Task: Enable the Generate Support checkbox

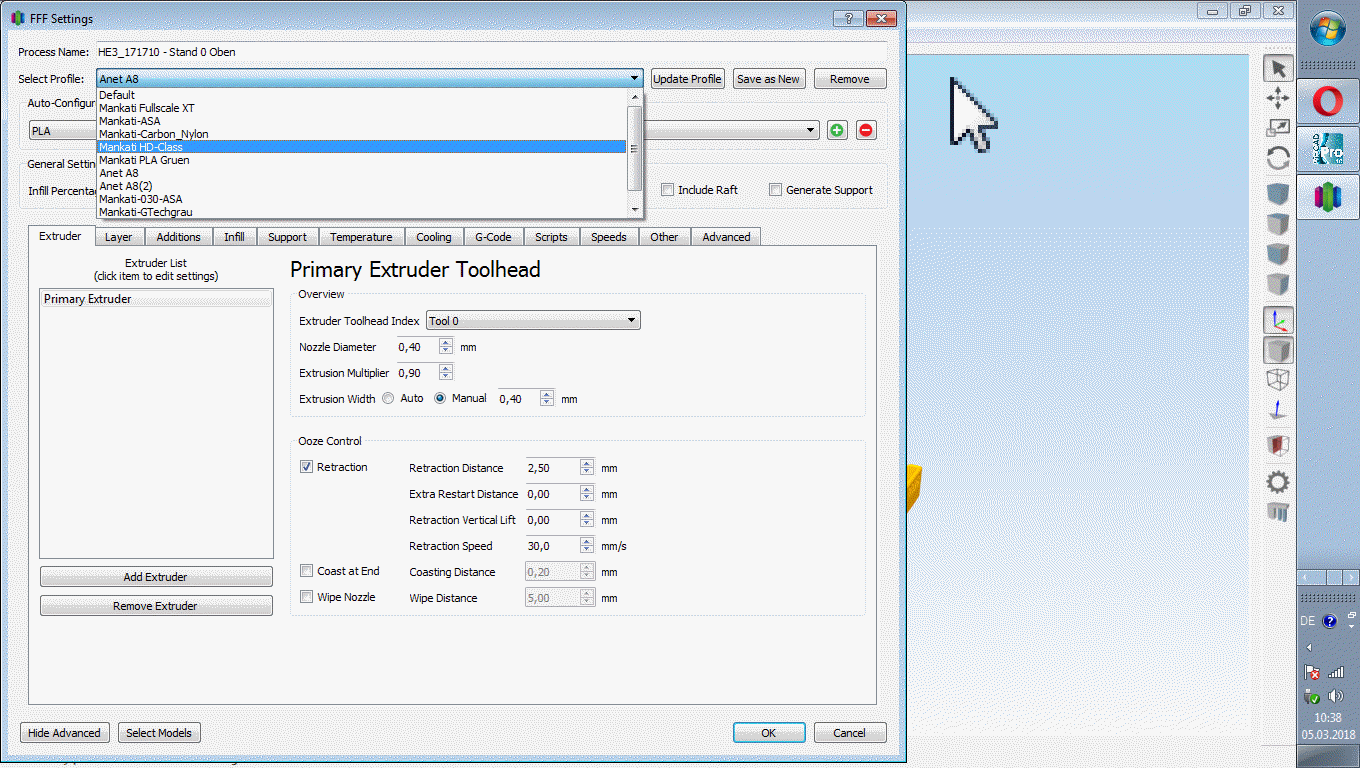Action: coord(775,190)
